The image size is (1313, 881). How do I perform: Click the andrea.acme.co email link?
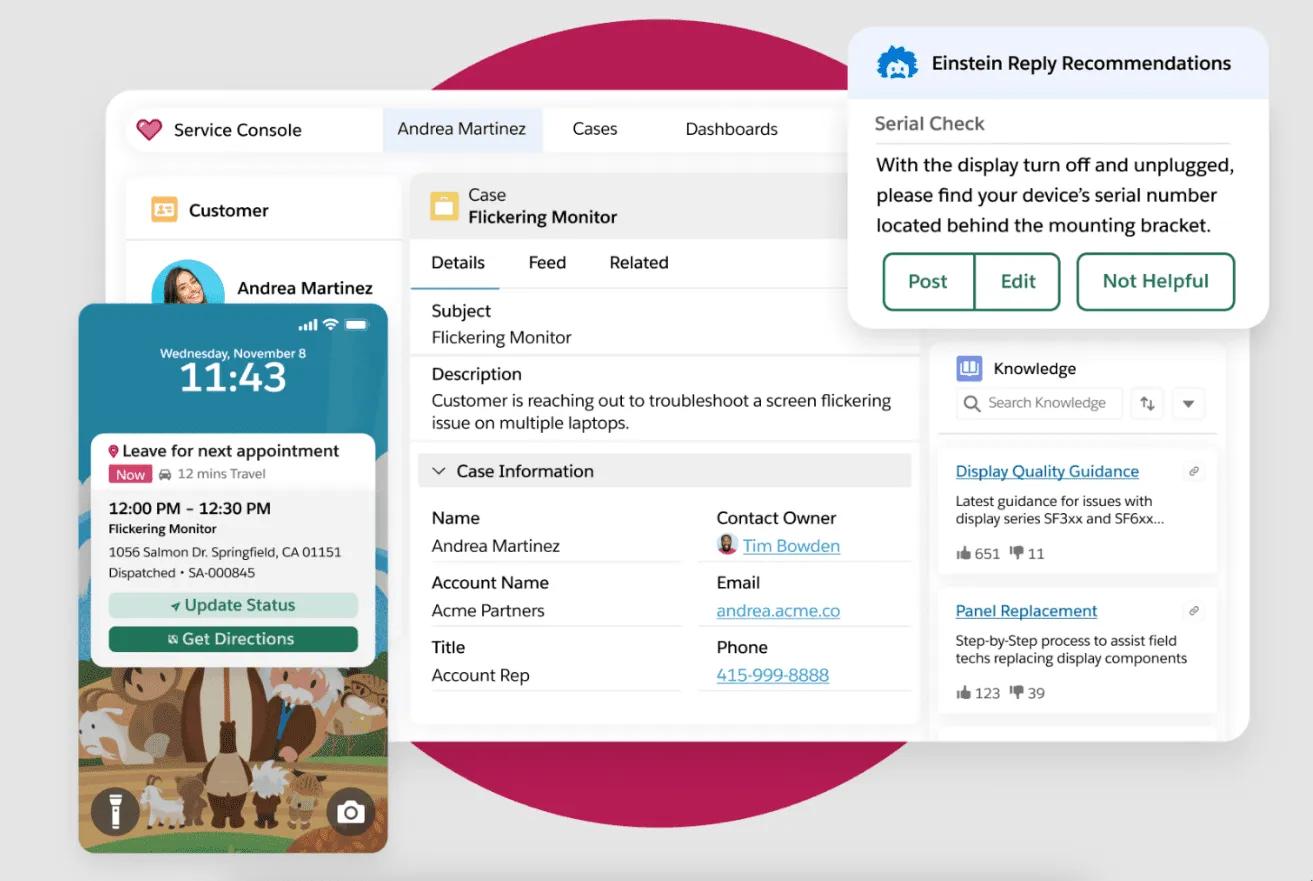[778, 611]
